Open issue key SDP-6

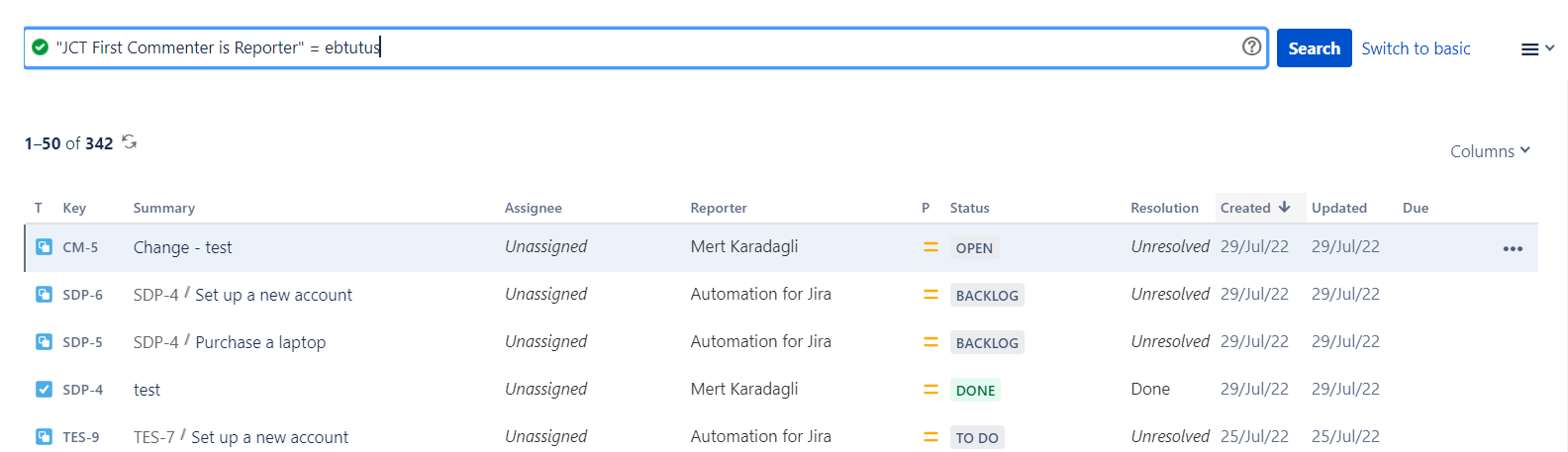[82, 295]
